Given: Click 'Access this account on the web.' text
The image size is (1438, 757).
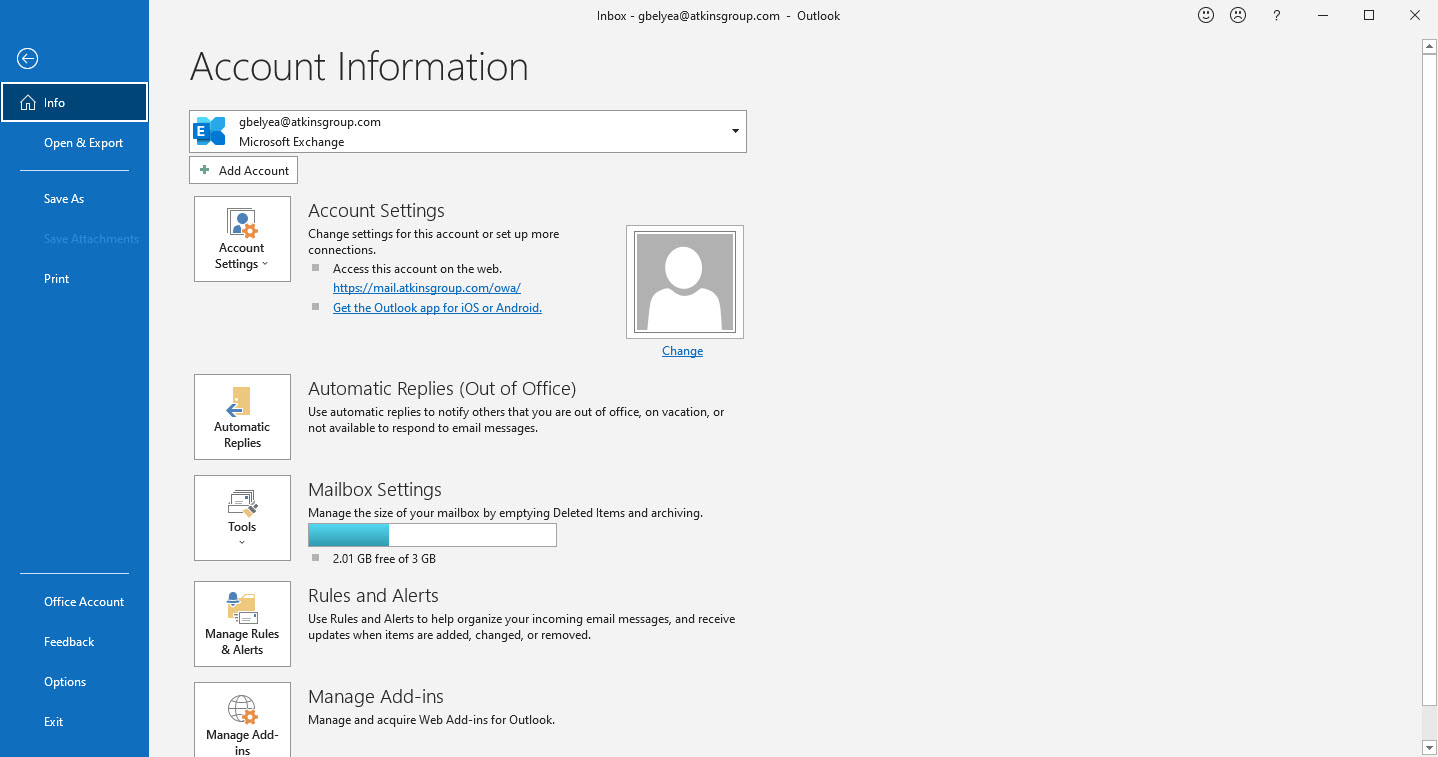Looking at the screenshot, I should tap(417, 269).
